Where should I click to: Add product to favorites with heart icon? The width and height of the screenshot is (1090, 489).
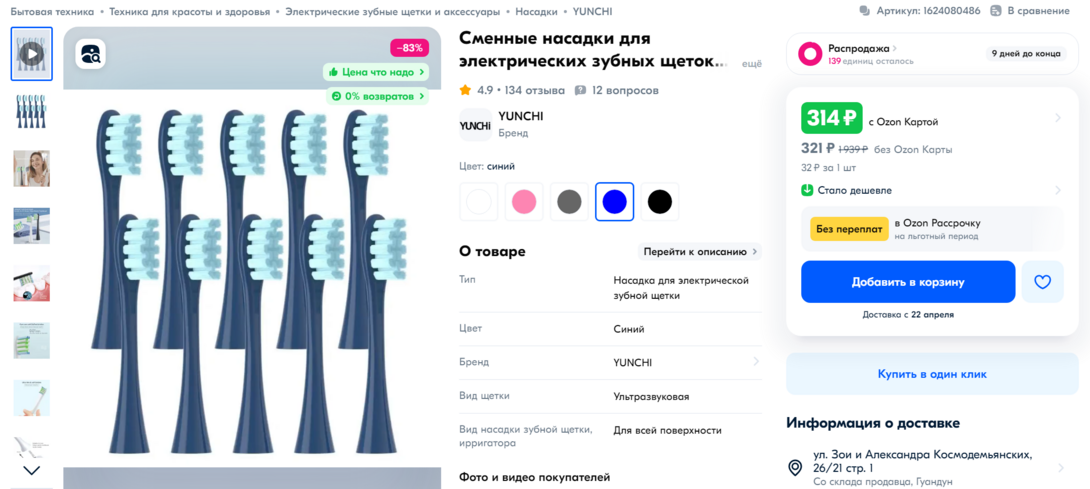[x=1042, y=282]
